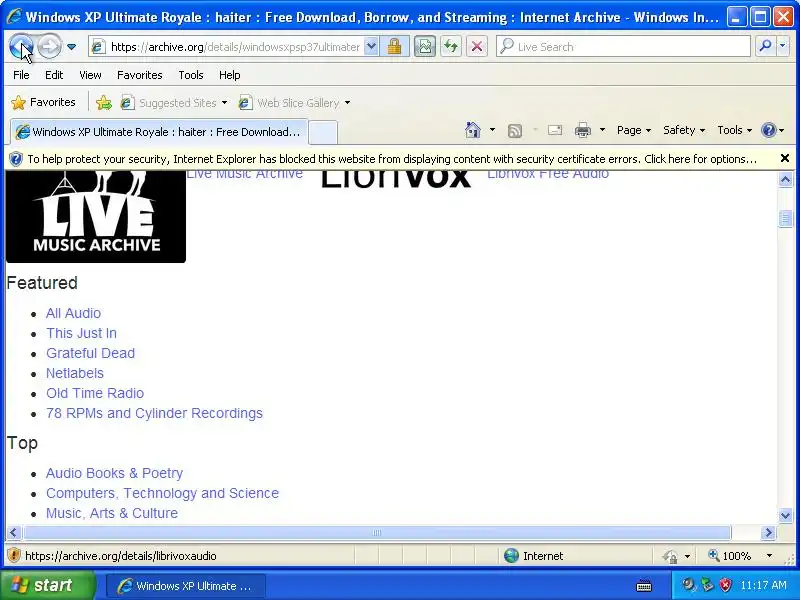This screenshot has height=600, width=800.
Task: Click Add to Favorites Bar icon
Action: coord(104,103)
